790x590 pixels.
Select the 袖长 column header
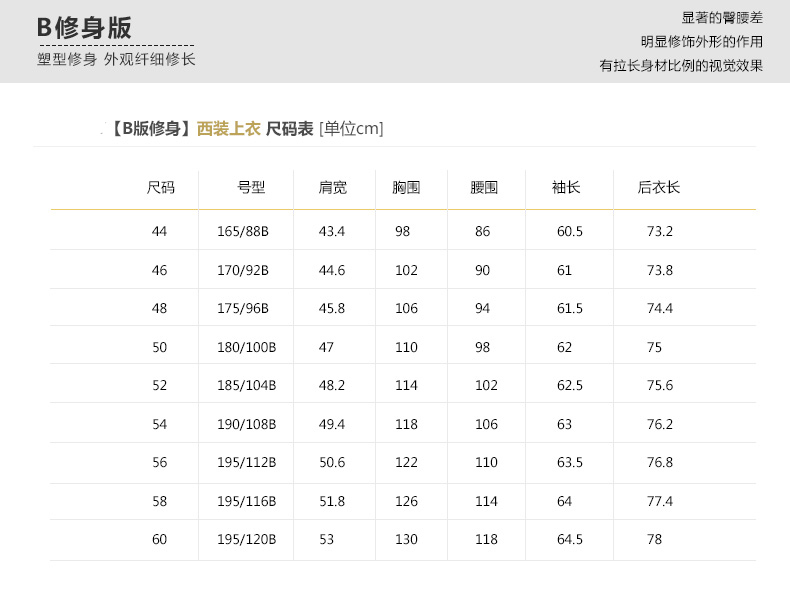point(566,187)
